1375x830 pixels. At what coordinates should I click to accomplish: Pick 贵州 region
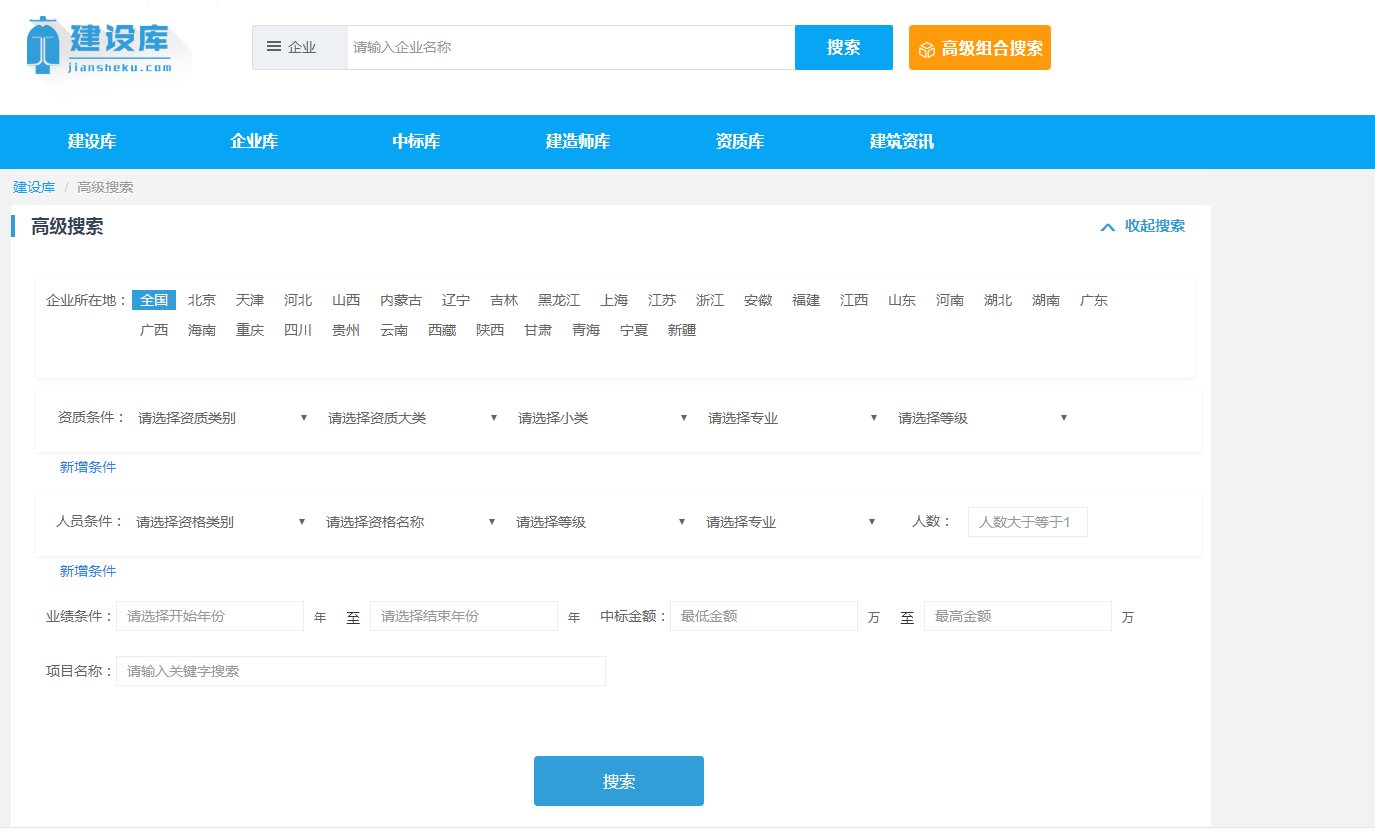point(346,330)
